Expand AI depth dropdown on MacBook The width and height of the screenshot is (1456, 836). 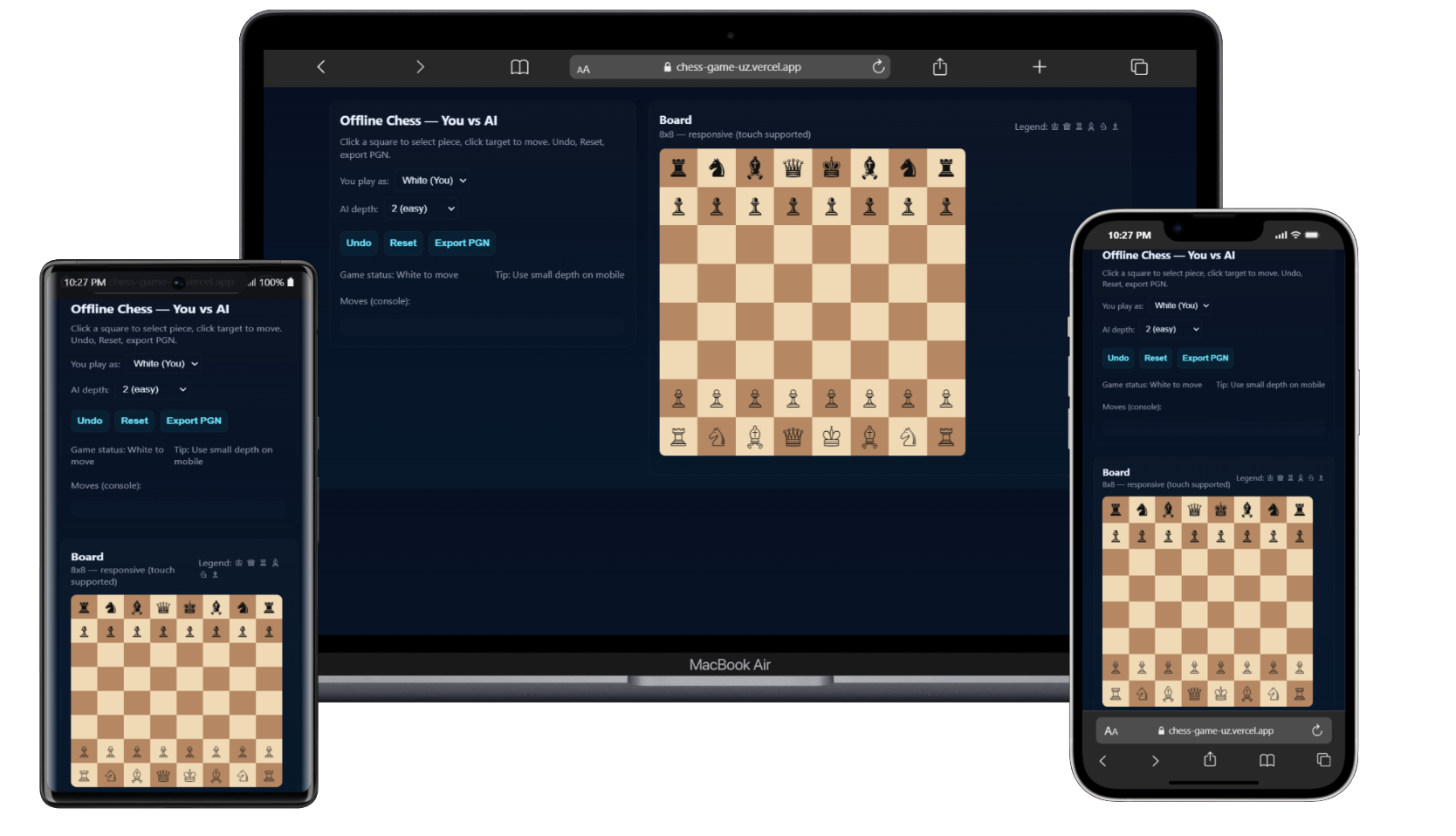422,209
